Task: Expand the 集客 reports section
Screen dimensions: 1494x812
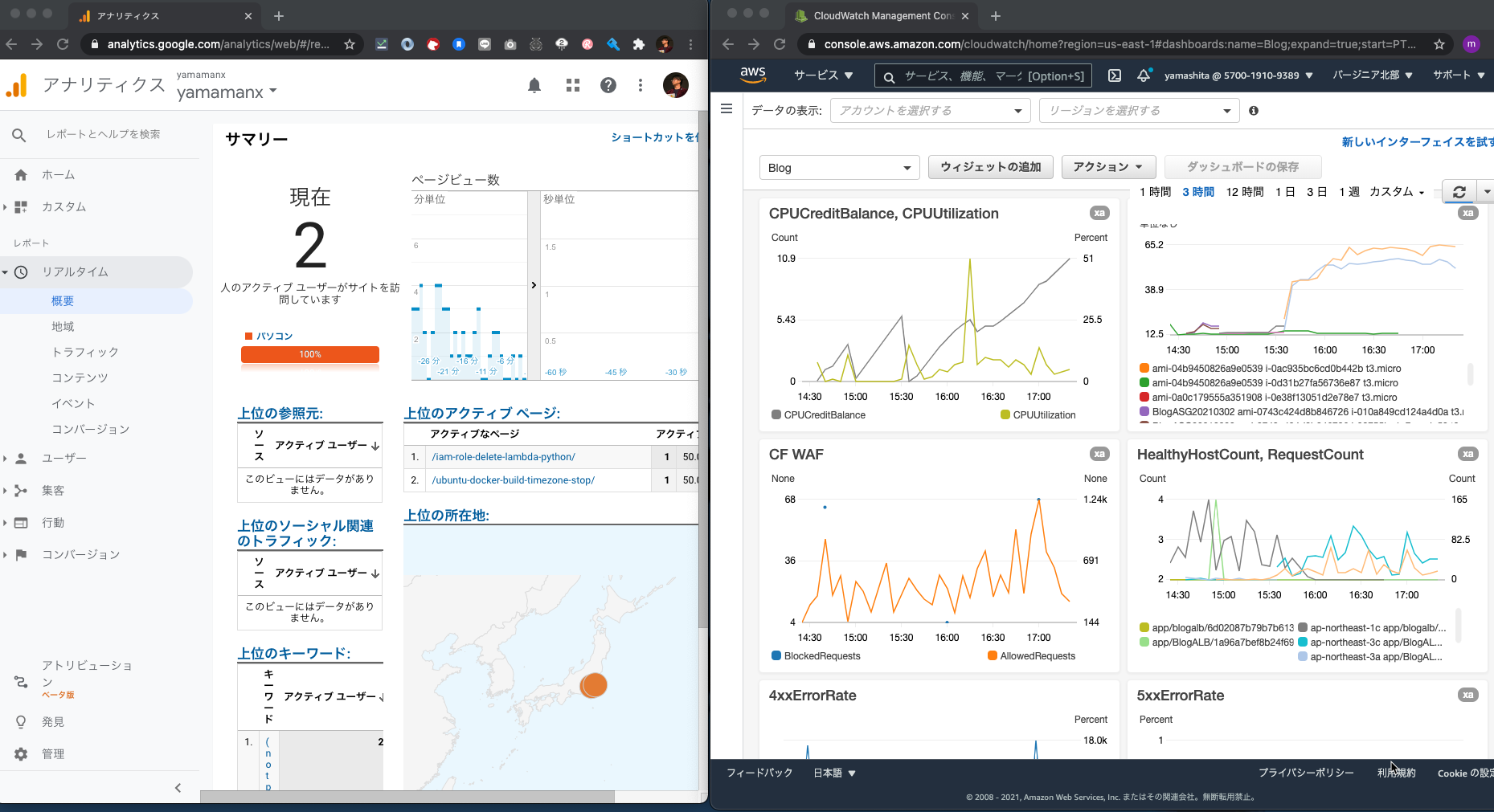Action: click(5, 491)
